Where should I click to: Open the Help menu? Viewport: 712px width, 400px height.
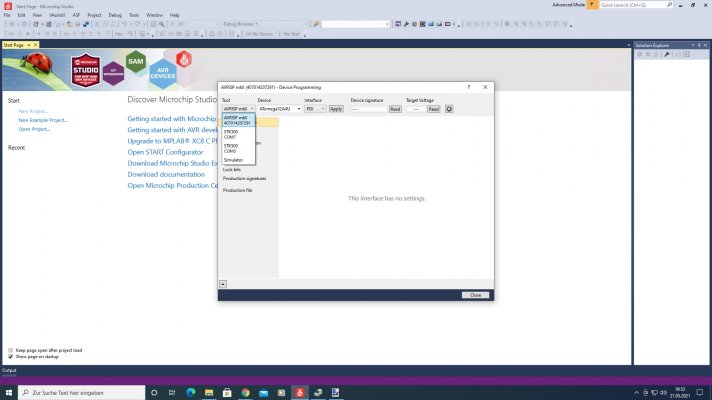pyautogui.click(x=174, y=15)
